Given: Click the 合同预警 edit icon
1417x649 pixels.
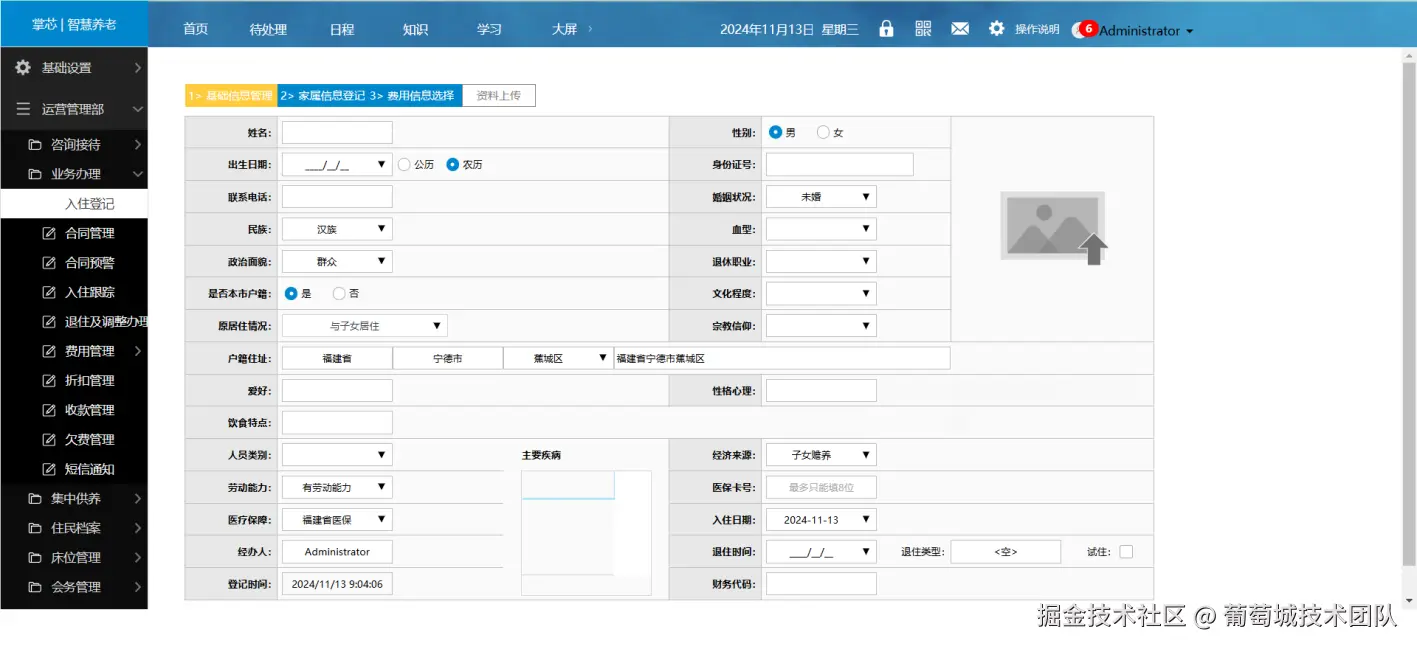Looking at the screenshot, I should point(48,263).
